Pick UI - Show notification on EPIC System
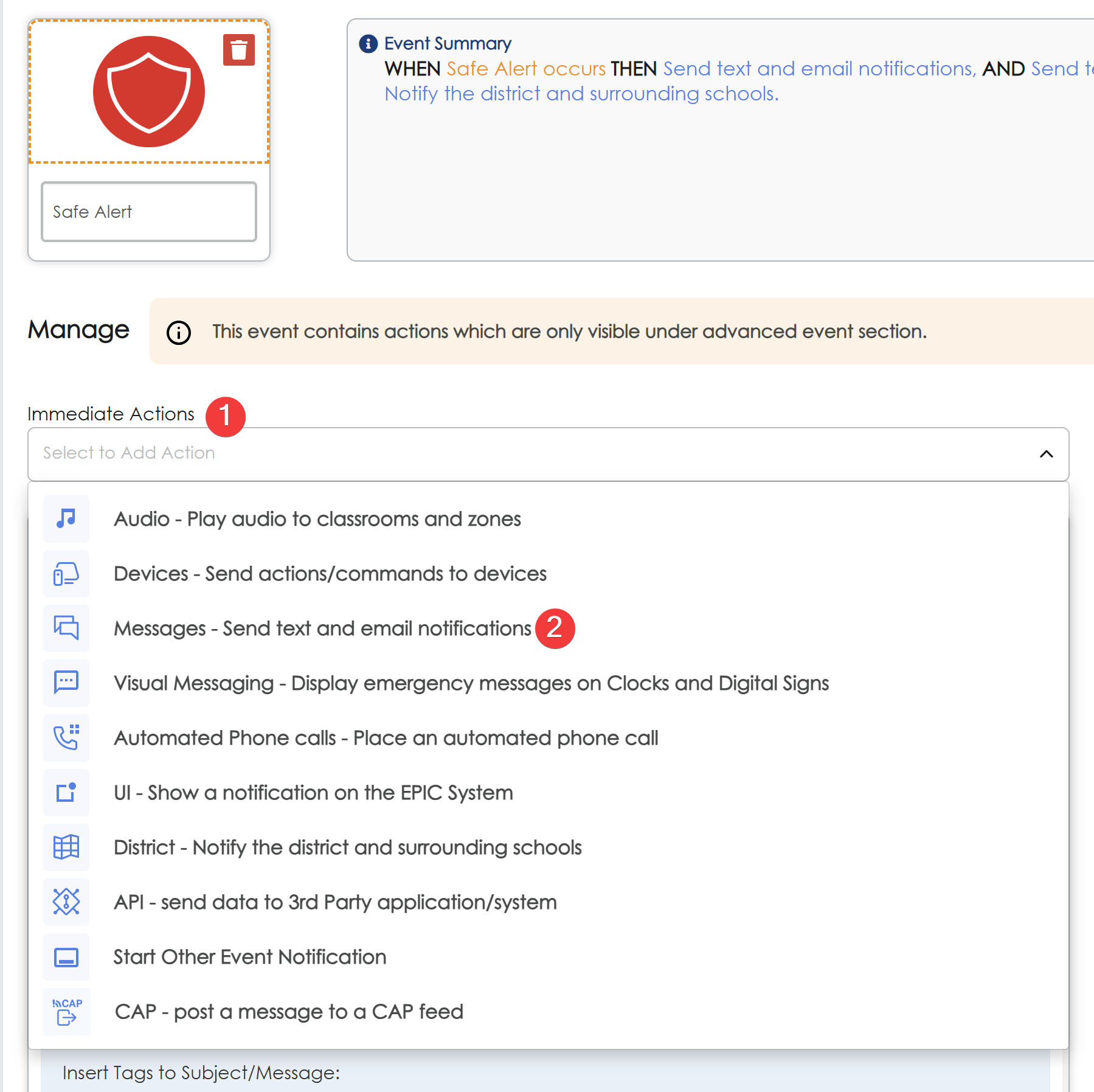Image resolution: width=1094 pixels, height=1092 pixels. point(313,793)
